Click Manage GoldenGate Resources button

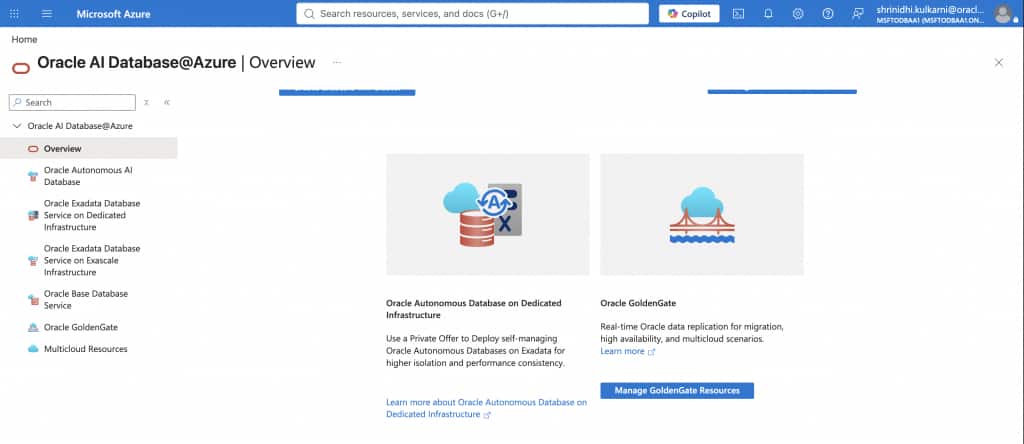pyautogui.click(x=677, y=390)
